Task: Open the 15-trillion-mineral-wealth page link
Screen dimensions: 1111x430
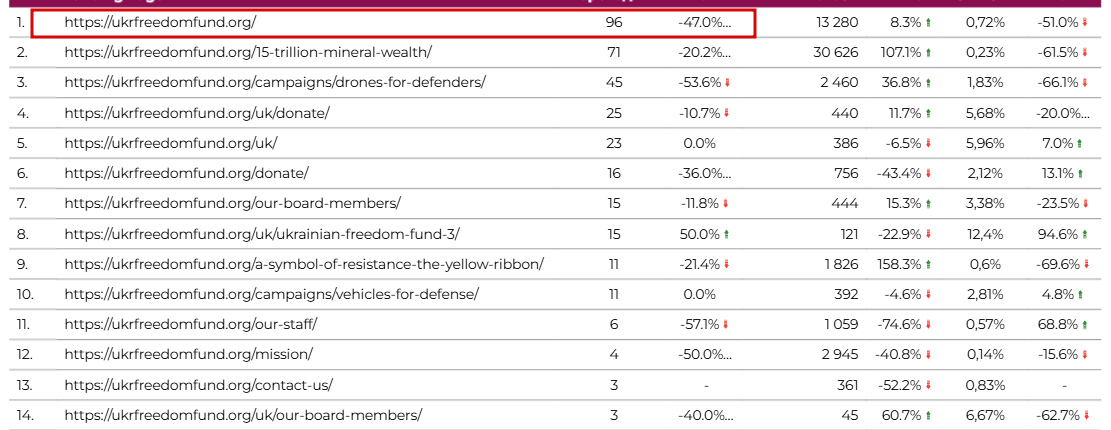Action: (x=248, y=52)
